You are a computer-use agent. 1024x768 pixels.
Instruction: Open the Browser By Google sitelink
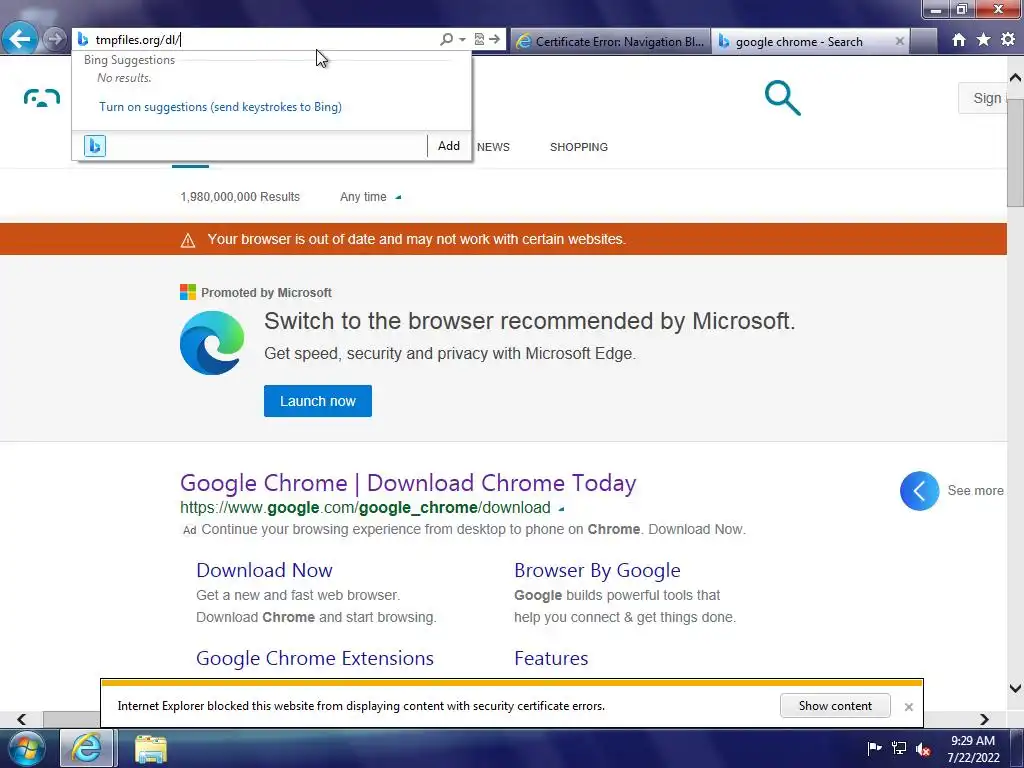[x=598, y=570]
